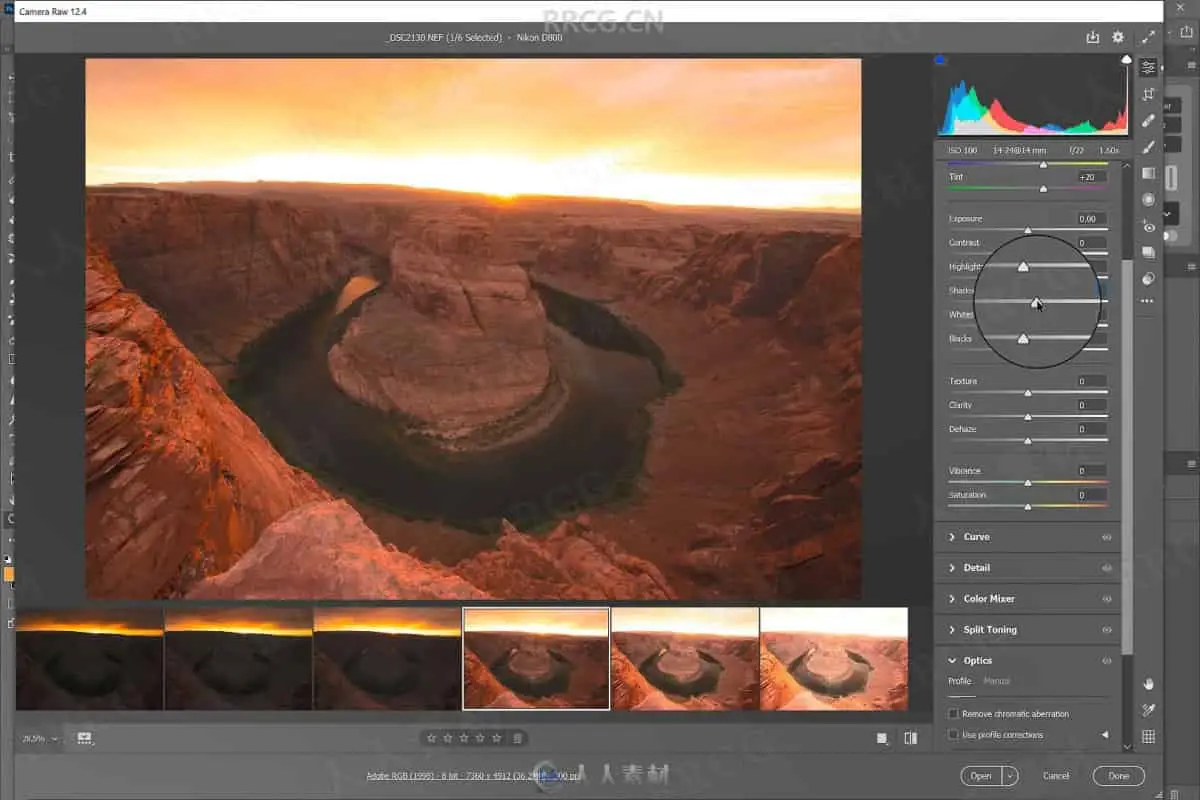Image resolution: width=1200 pixels, height=800 pixels.
Task: Click the Done button
Action: (x=1118, y=776)
